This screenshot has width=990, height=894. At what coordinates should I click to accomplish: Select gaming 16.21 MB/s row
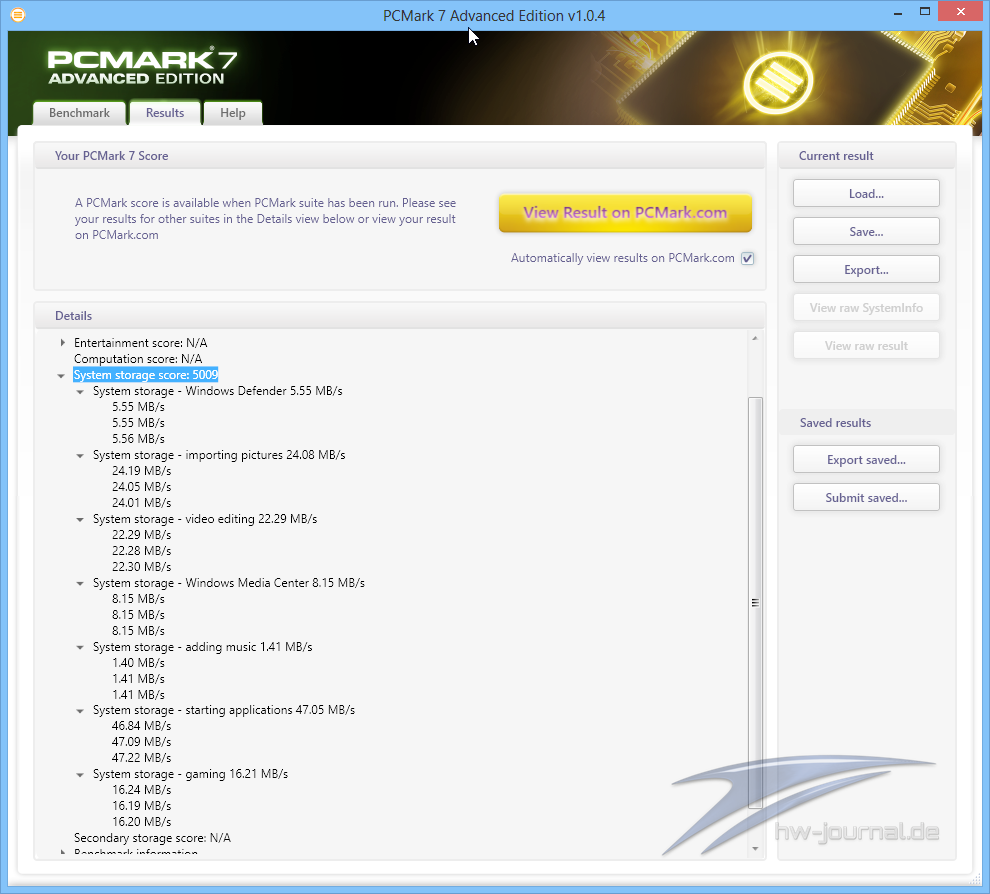click(x=190, y=774)
